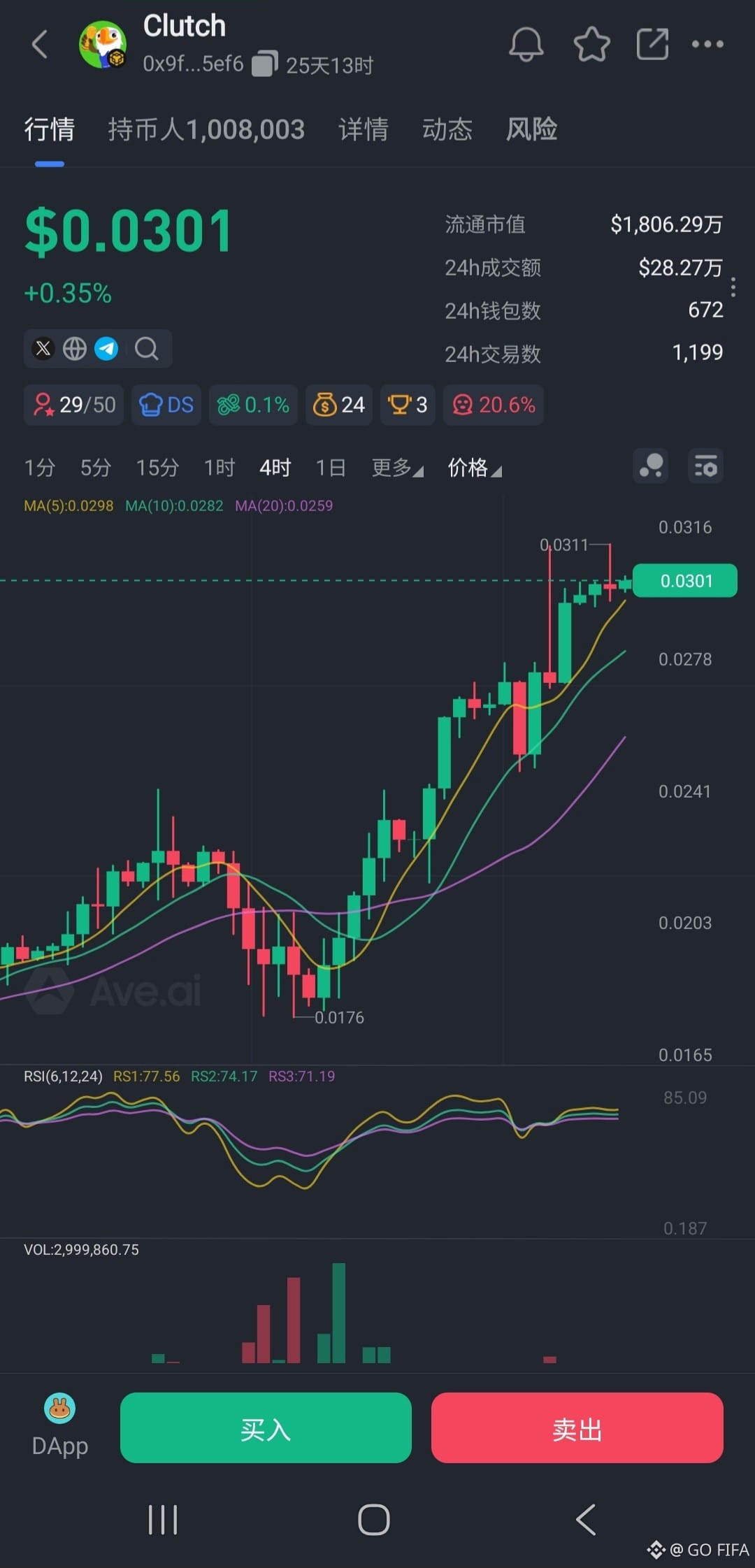Select the 1日 timeframe
Viewport: 755px width, 1568px height.
(331, 468)
